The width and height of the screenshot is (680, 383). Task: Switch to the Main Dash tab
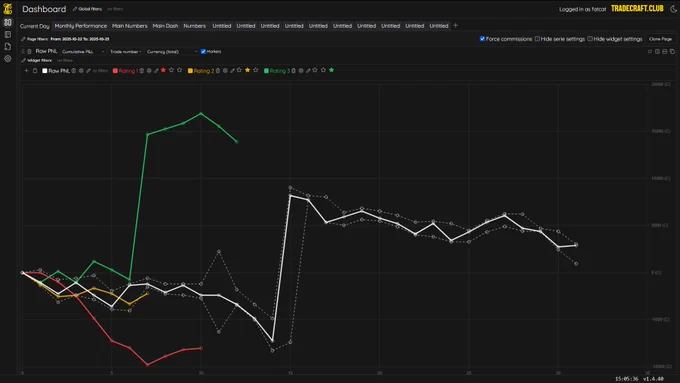(x=165, y=26)
